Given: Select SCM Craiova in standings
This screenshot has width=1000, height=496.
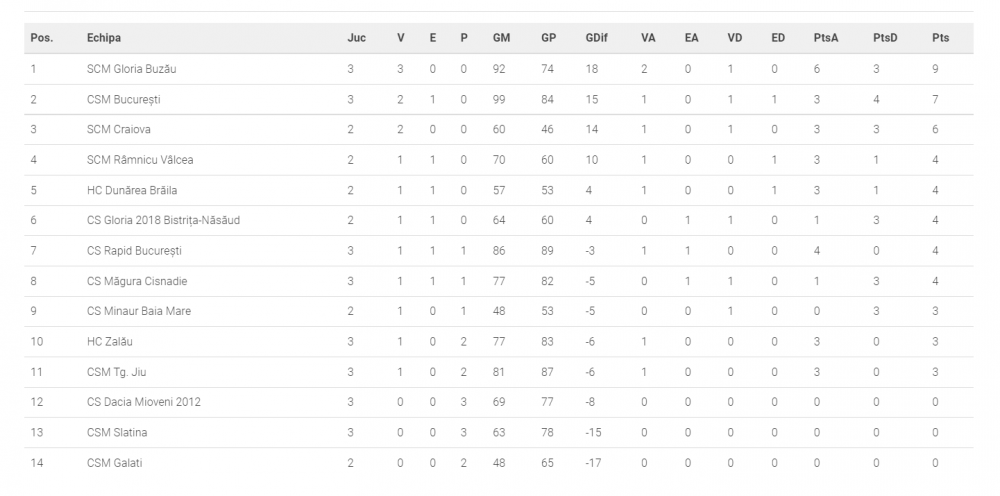Looking at the screenshot, I should click(x=499, y=129).
